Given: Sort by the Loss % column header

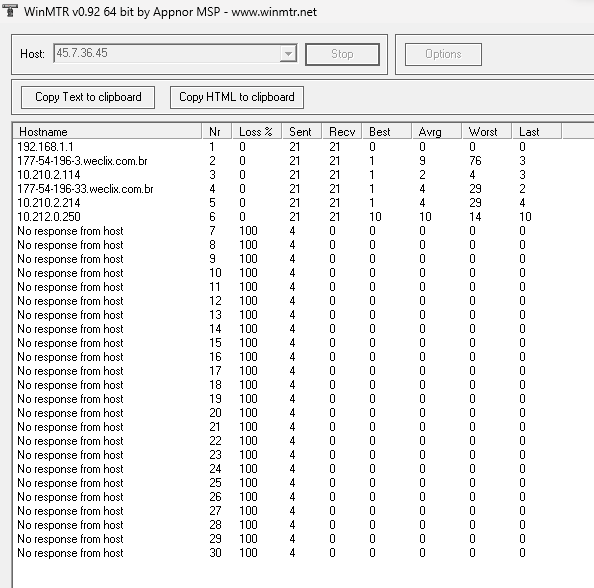Looking at the screenshot, I should click(257, 132).
